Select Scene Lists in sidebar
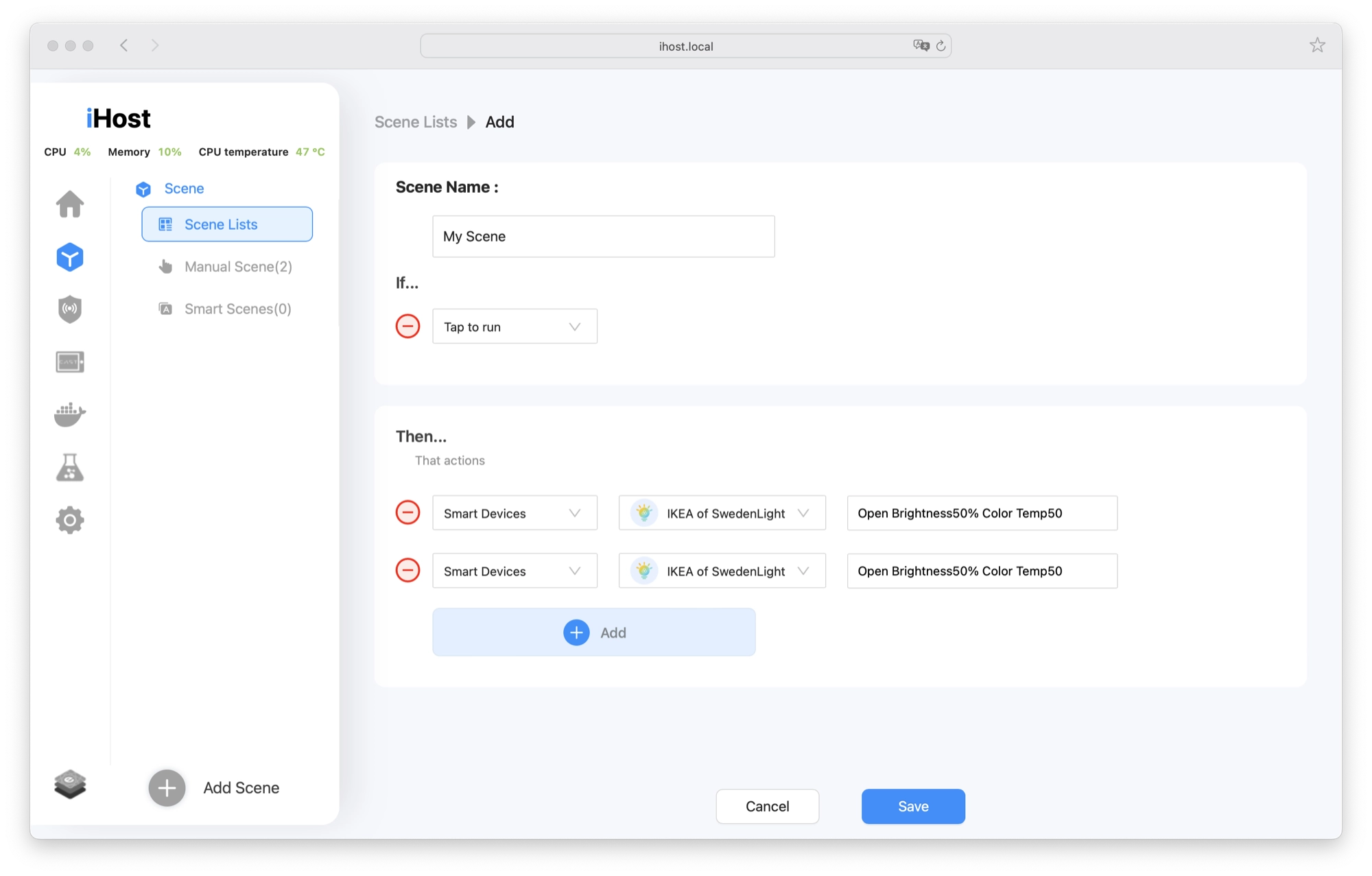 (x=227, y=224)
